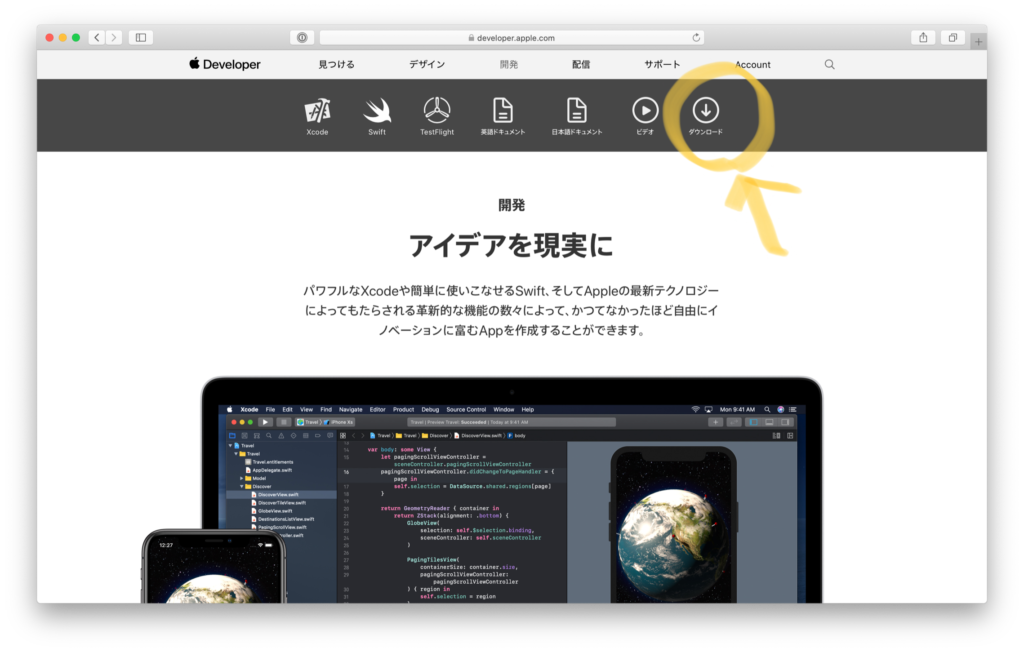The height and width of the screenshot is (652, 1024).
Task: Toggle the Safari sidebar button
Action: pyautogui.click(x=140, y=38)
